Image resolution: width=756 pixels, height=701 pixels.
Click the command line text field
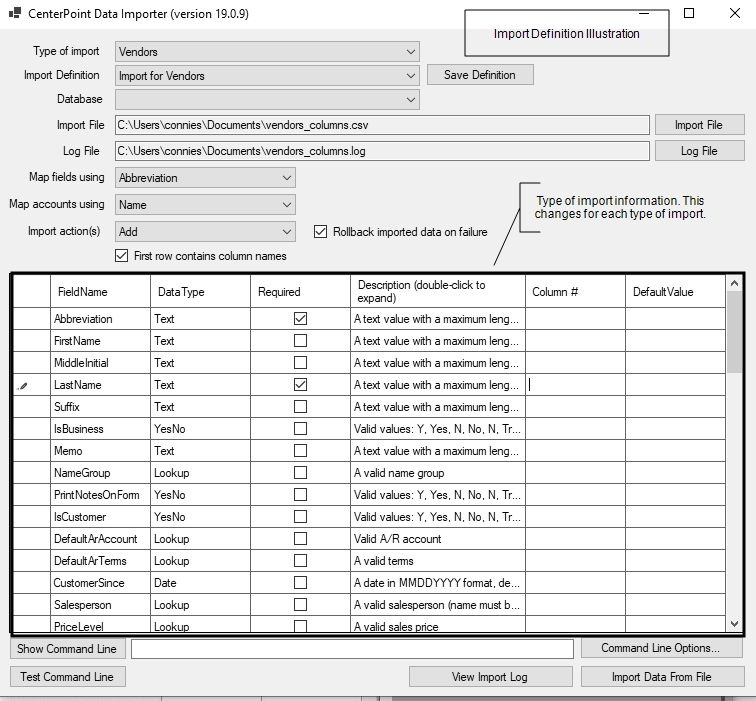pos(352,649)
